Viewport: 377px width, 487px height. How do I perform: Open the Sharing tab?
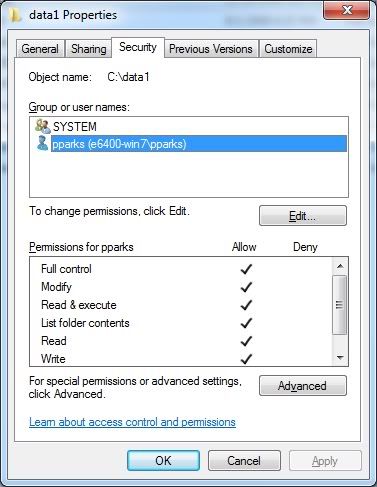(x=89, y=49)
